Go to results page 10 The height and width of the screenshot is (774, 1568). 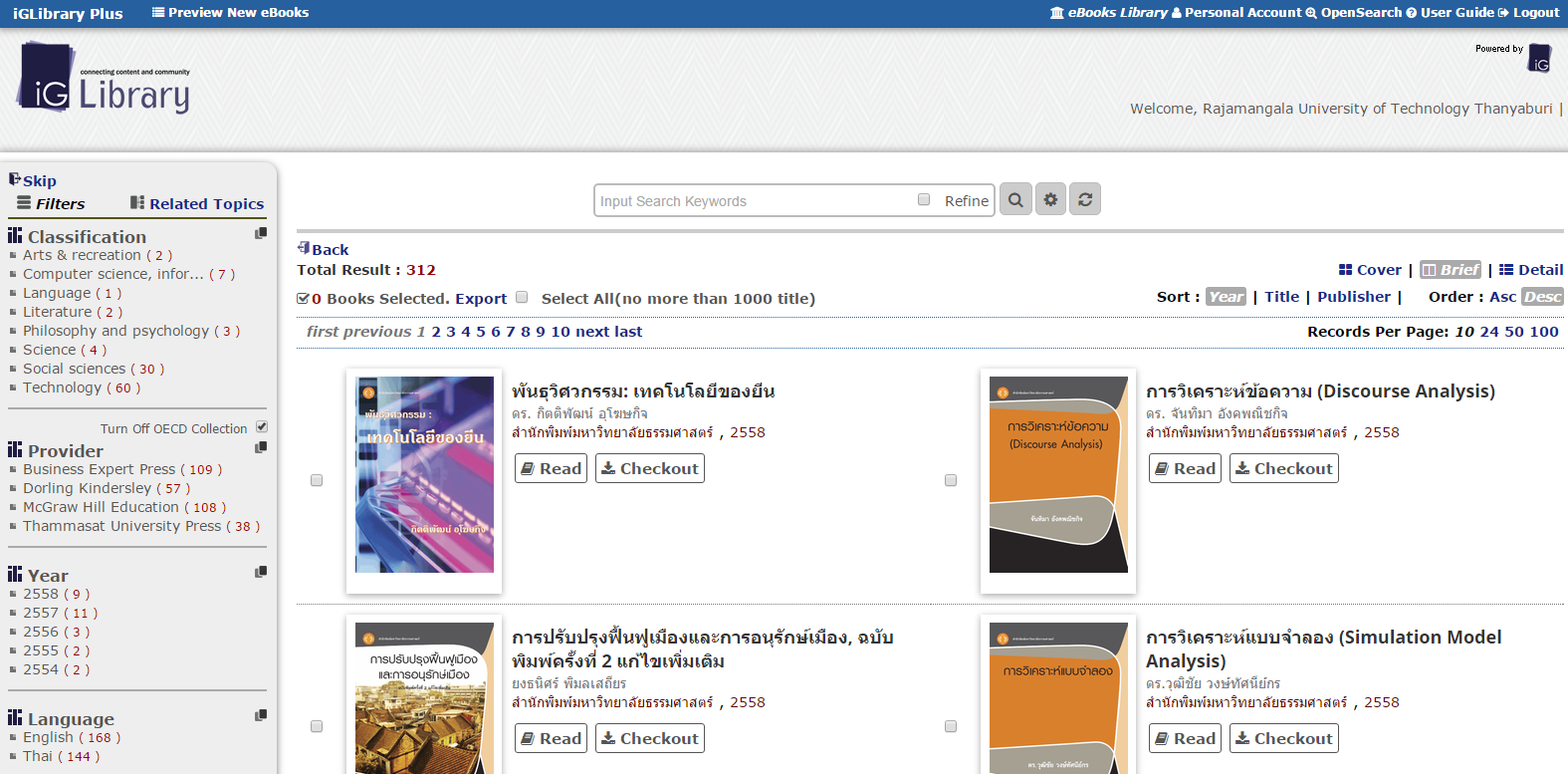coord(560,332)
